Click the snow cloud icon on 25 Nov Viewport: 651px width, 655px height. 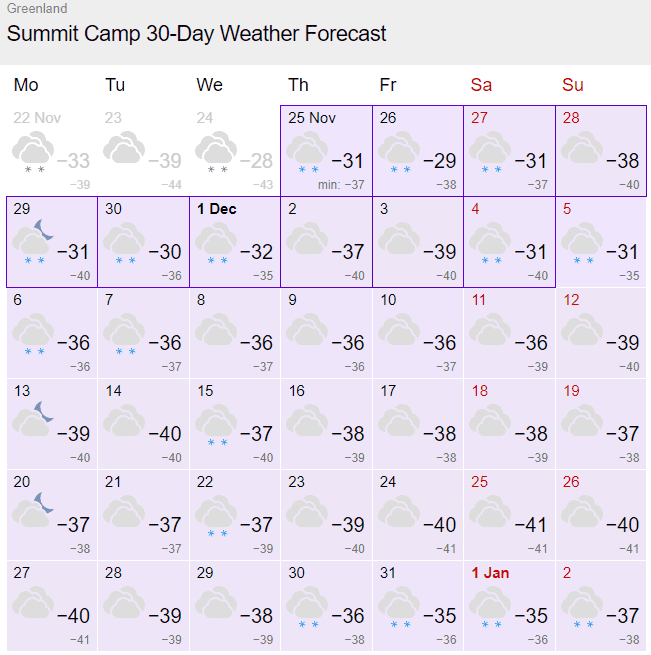pos(308,152)
